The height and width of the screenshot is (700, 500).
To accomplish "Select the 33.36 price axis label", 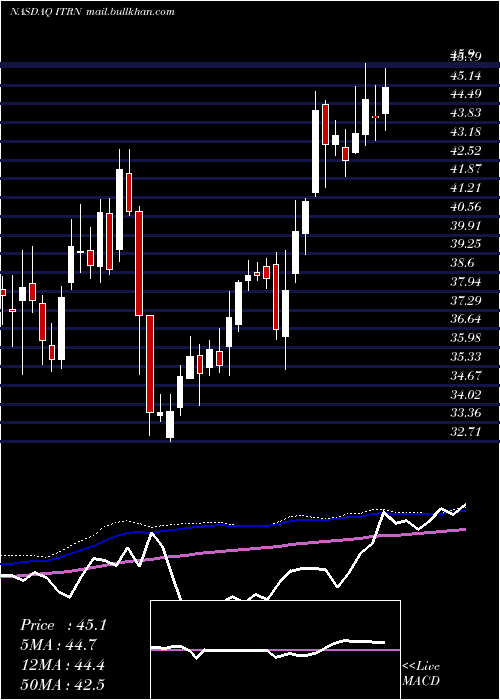I will (466, 413).
